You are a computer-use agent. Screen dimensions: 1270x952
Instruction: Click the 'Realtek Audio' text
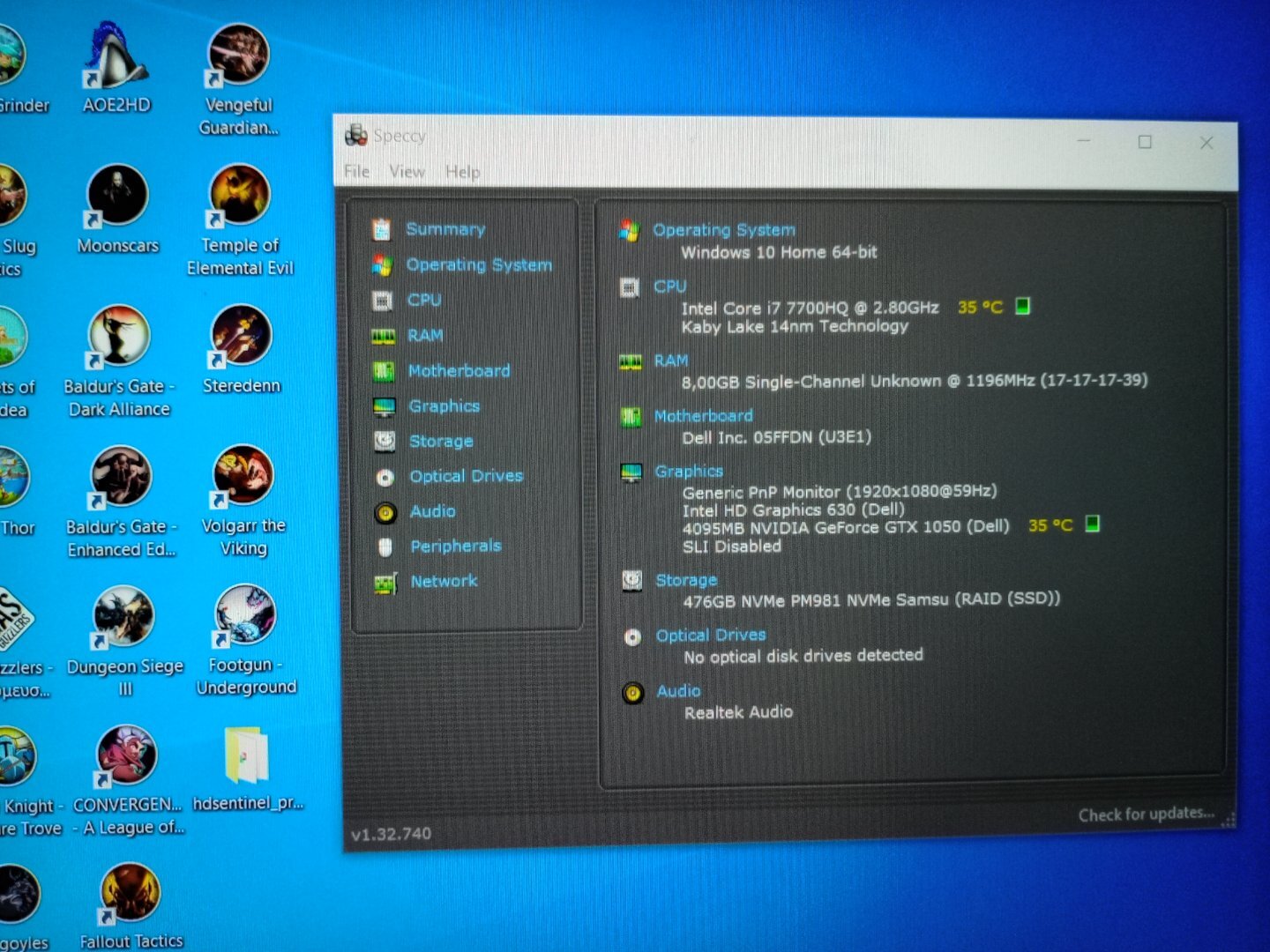[738, 712]
